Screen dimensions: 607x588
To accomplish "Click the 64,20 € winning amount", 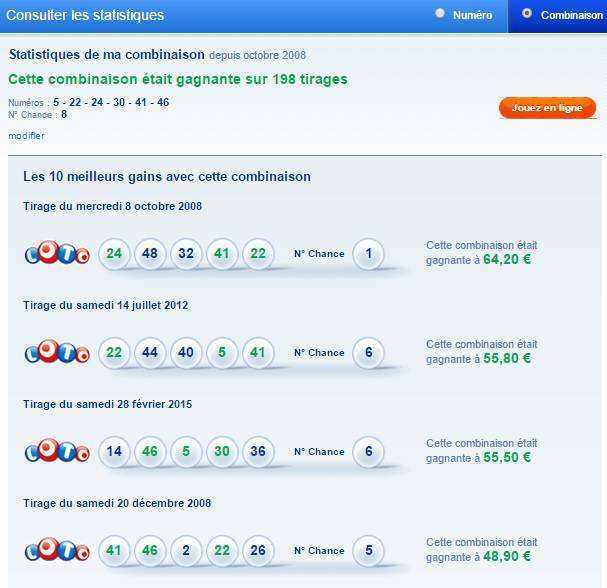I will [507, 260].
